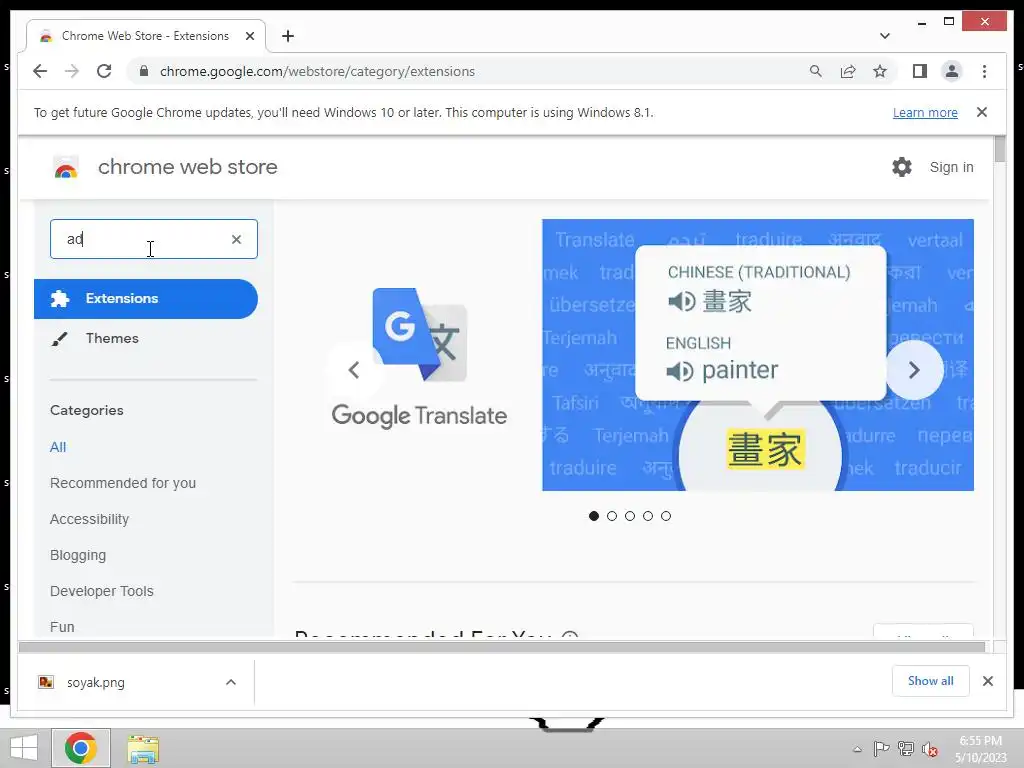The height and width of the screenshot is (768, 1024).
Task: Open the Learn more link
Action: tap(925, 112)
